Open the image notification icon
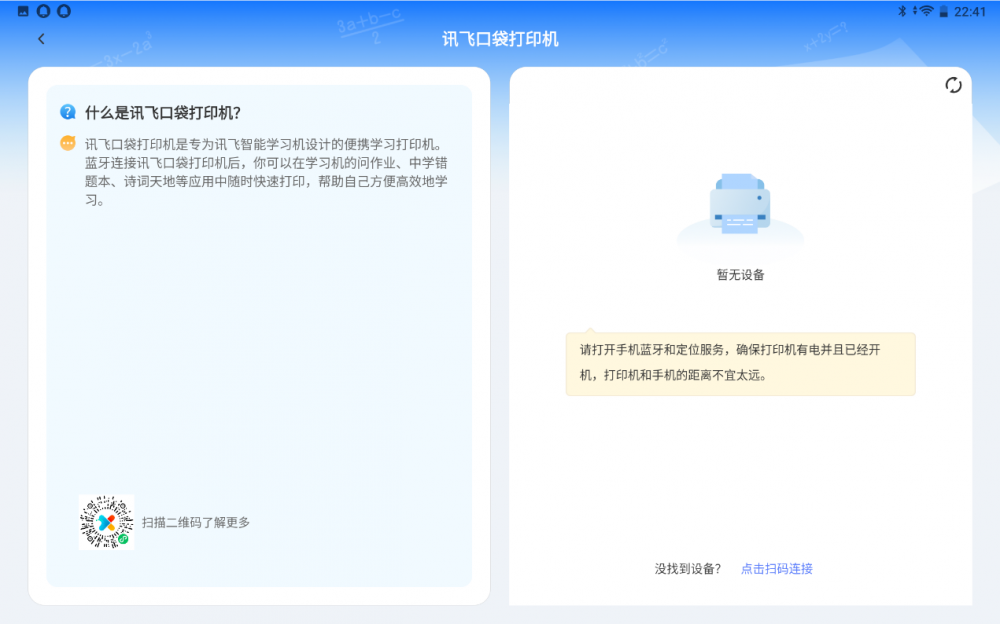Image resolution: width=1000 pixels, height=624 pixels. 23,11
